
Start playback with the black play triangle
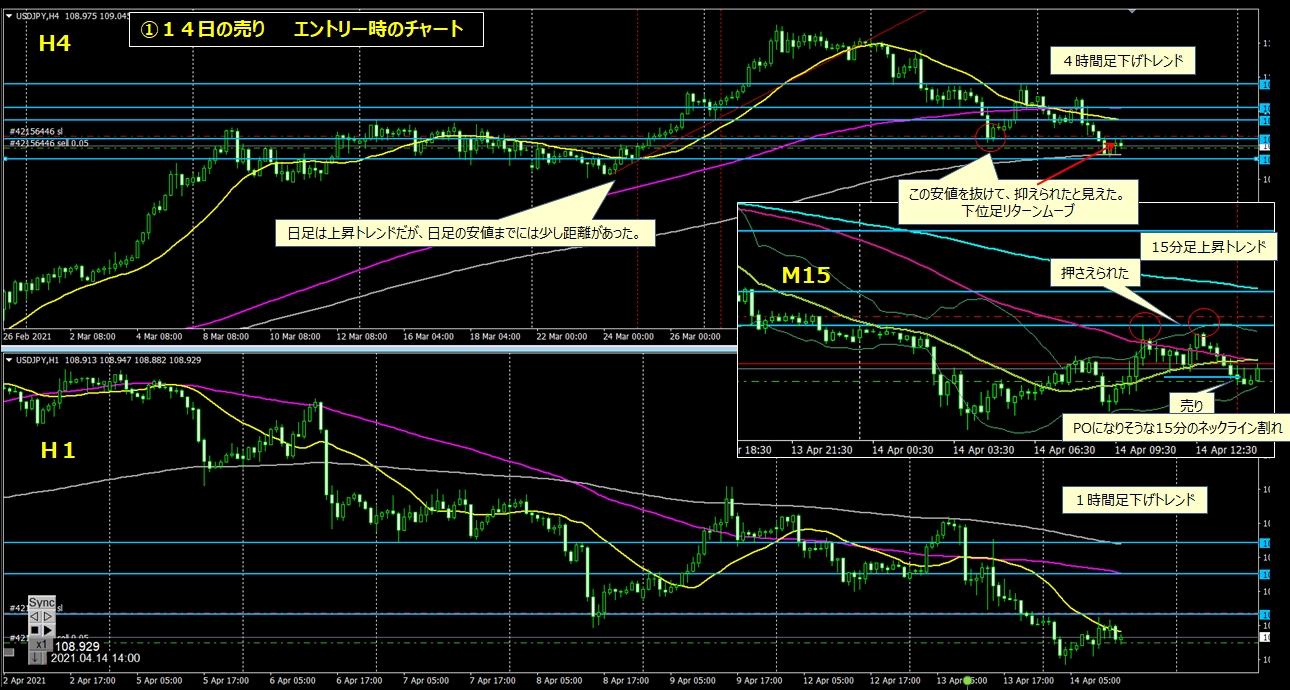[49, 630]
